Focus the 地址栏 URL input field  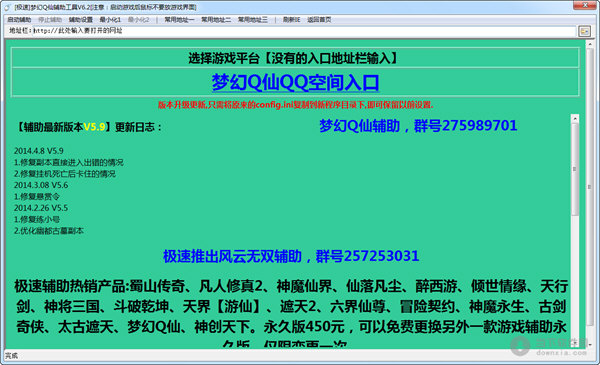click(x=304, y=31)
